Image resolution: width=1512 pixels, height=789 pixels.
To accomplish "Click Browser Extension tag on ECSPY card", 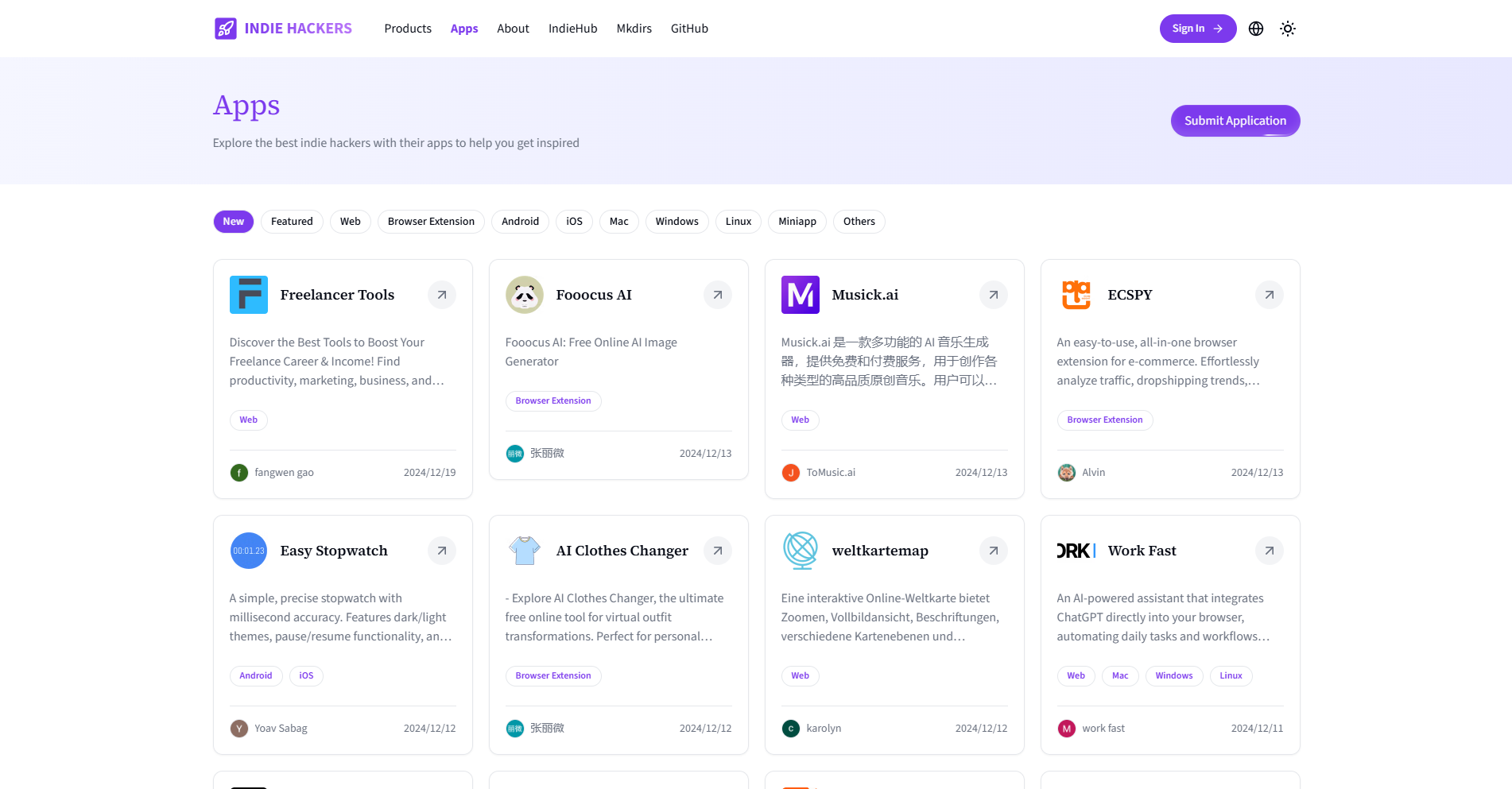I will 1105,420.
